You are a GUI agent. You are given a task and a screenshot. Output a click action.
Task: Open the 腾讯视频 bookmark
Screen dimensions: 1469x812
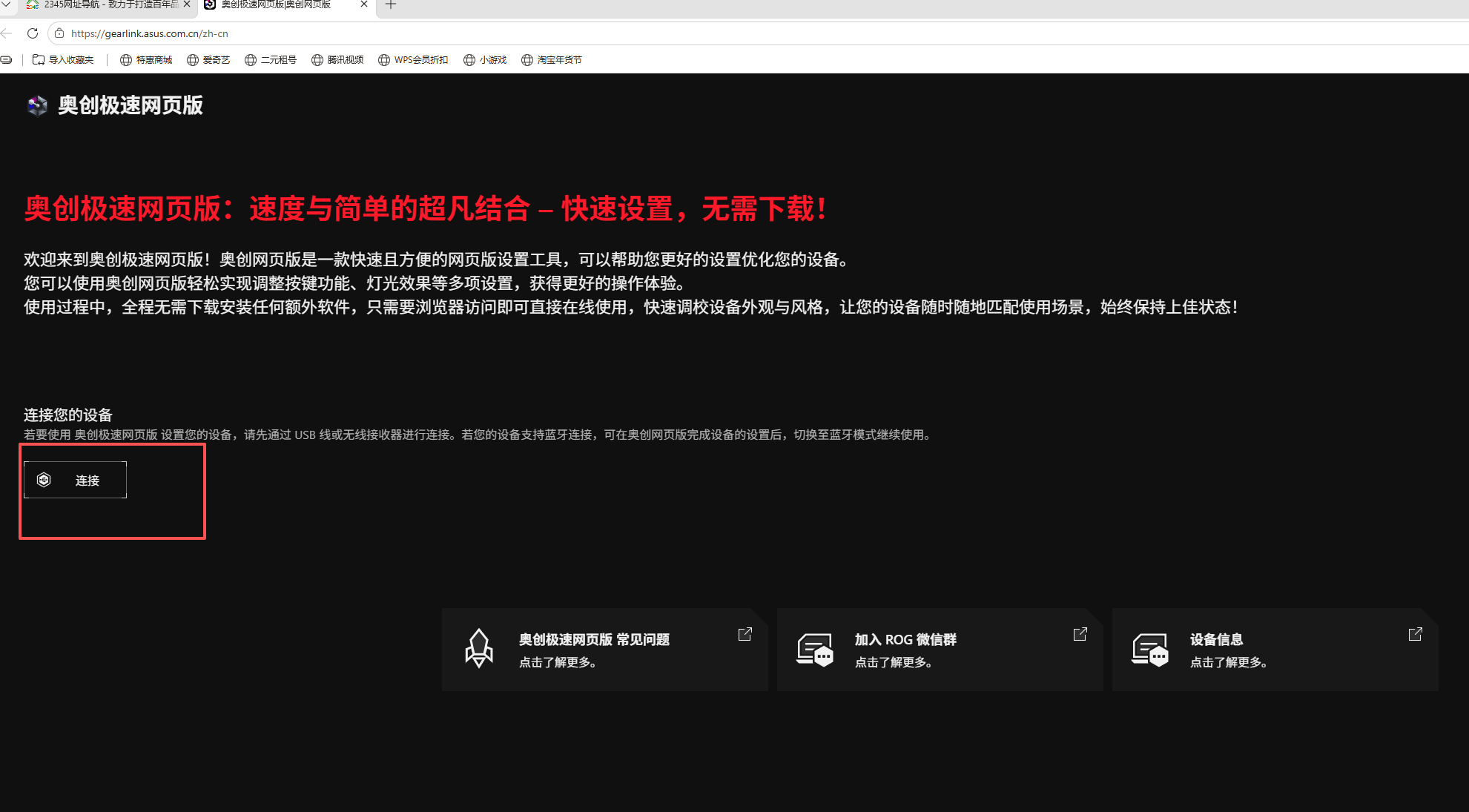pos(337,60)
